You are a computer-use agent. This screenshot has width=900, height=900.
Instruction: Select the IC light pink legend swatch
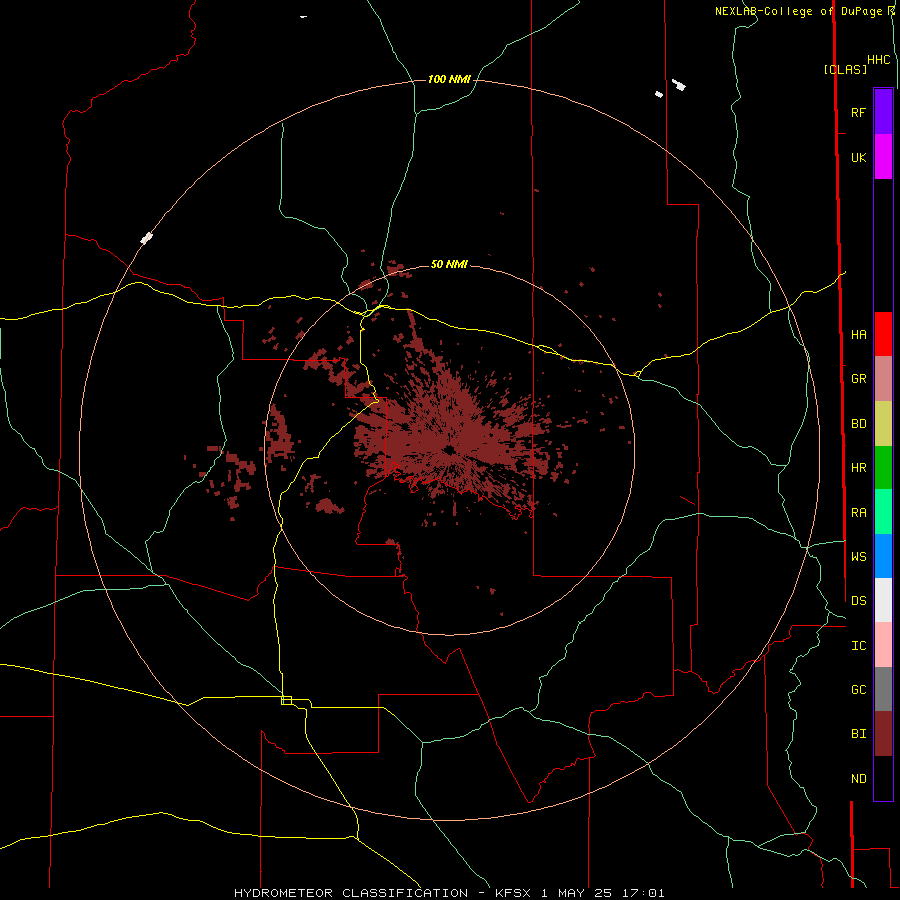click(883, 645)
